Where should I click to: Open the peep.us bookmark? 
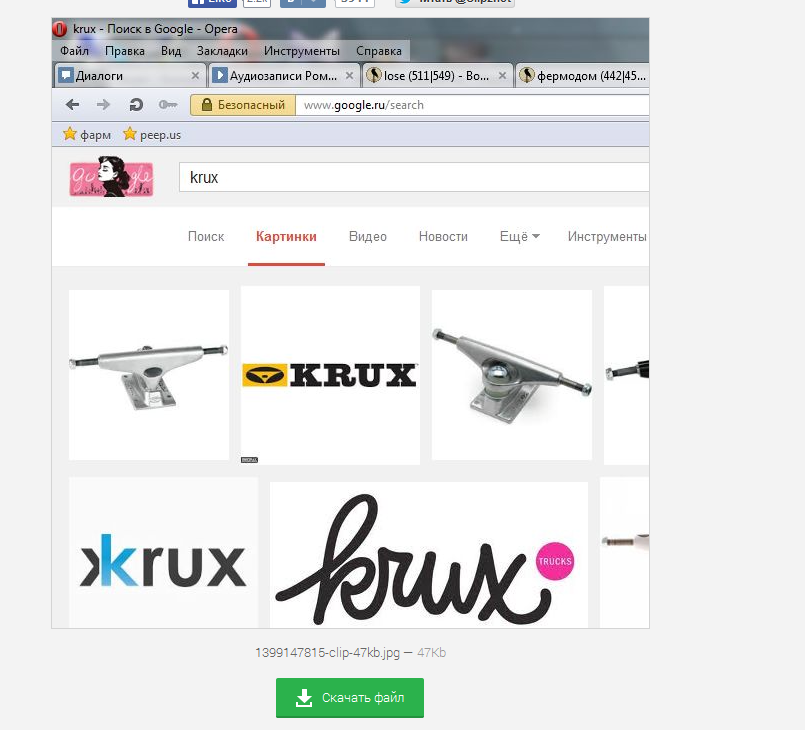tap(152, 135)
